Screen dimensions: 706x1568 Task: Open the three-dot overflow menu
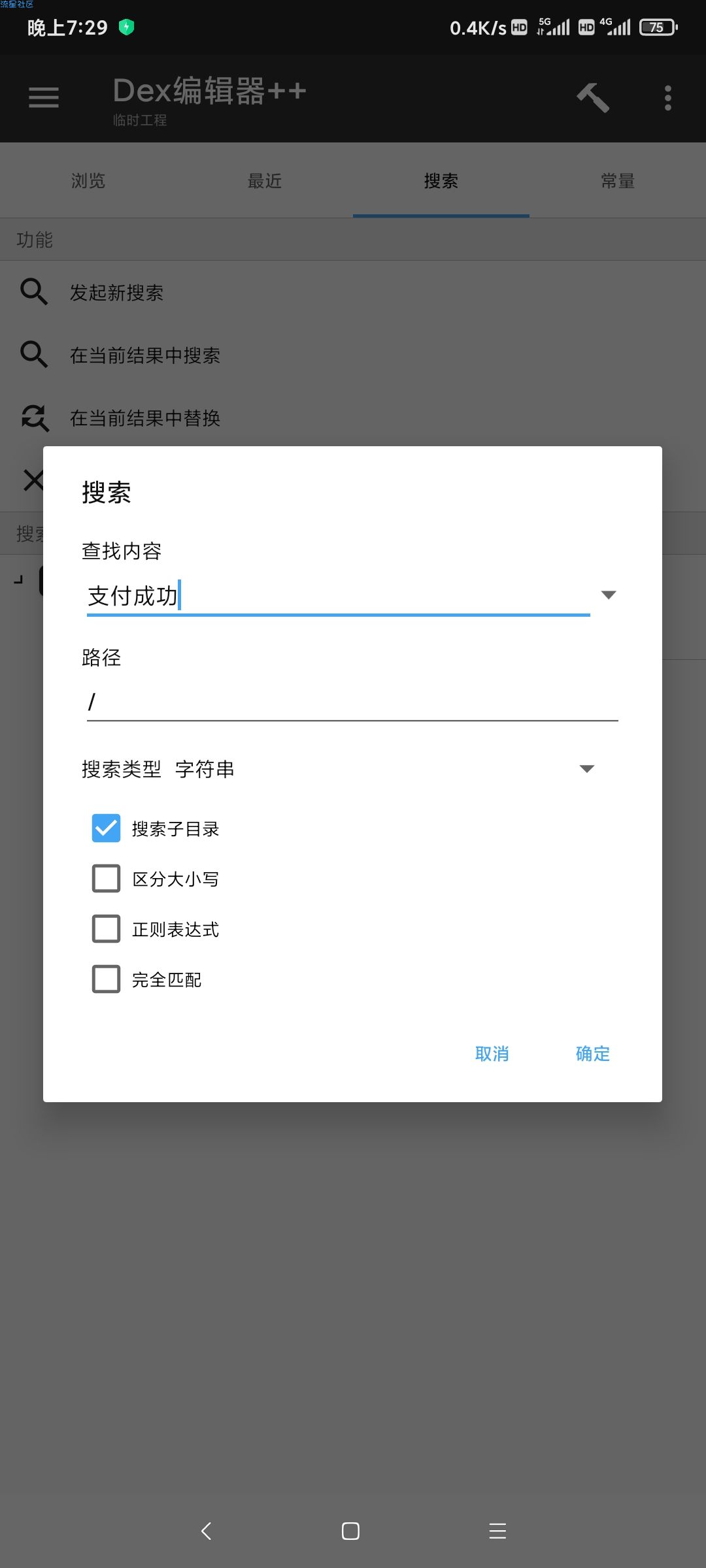pyautogui.click(x=667, y=98)
